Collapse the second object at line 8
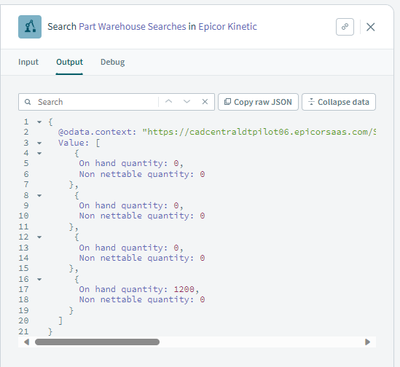 click(39, 195)
